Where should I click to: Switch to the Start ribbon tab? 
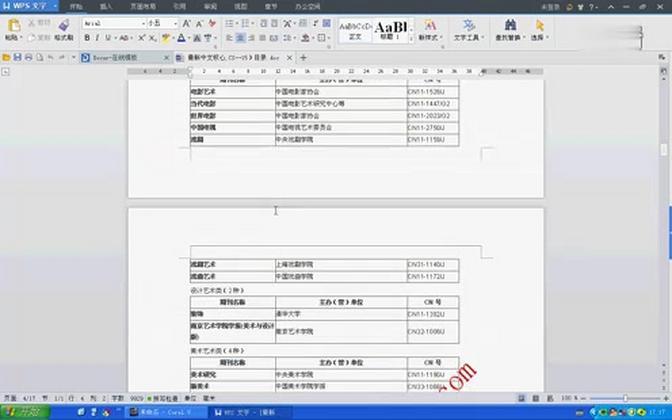(76, 6)
